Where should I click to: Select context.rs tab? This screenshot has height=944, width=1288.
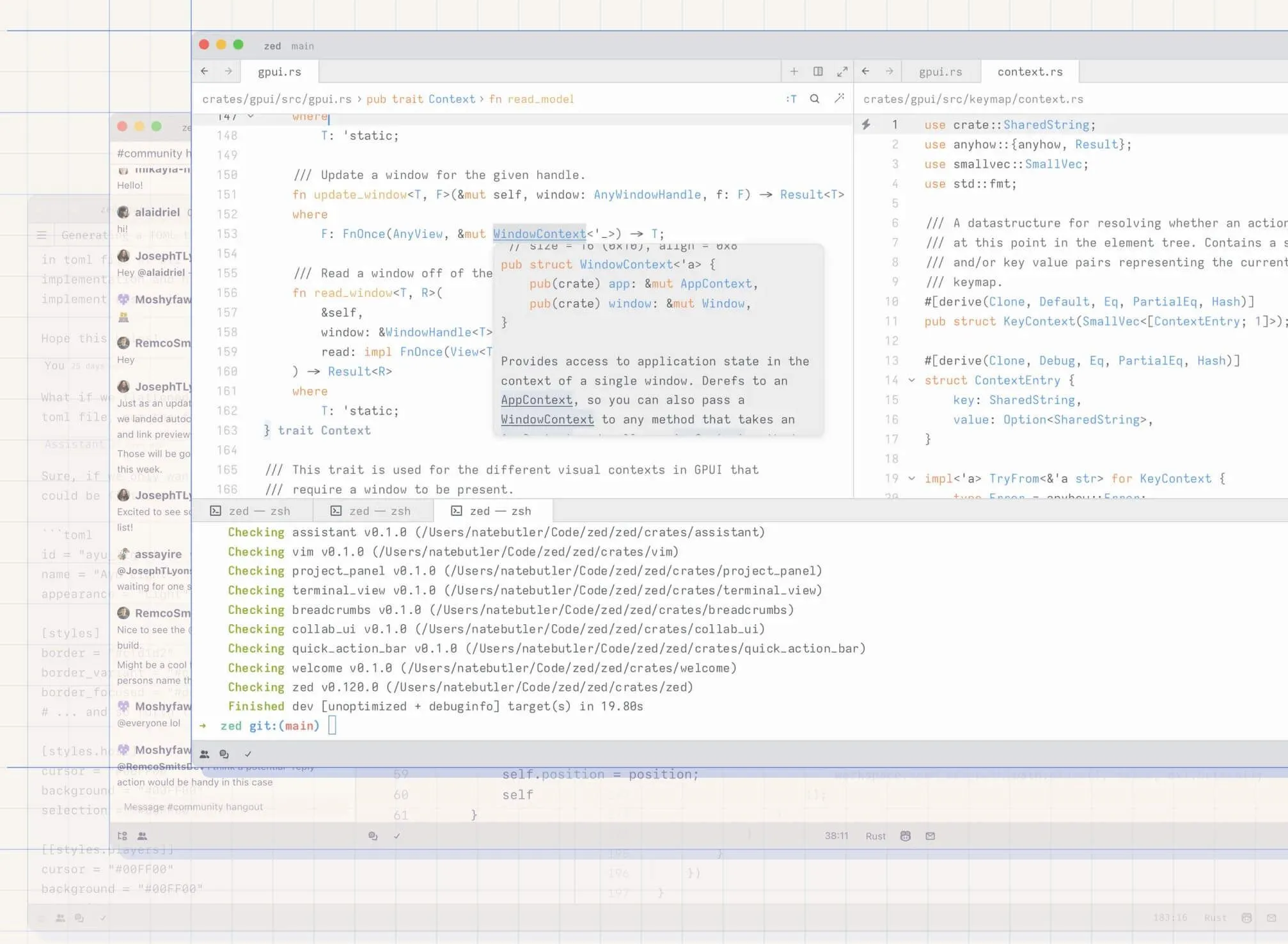[x=1030, y=72]
